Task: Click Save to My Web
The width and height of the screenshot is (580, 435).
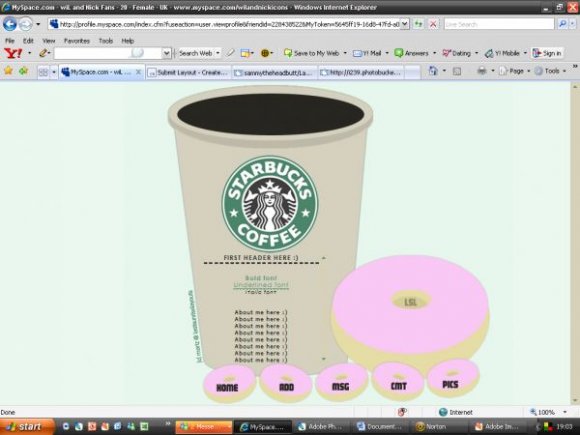Action: click(312, 53)
